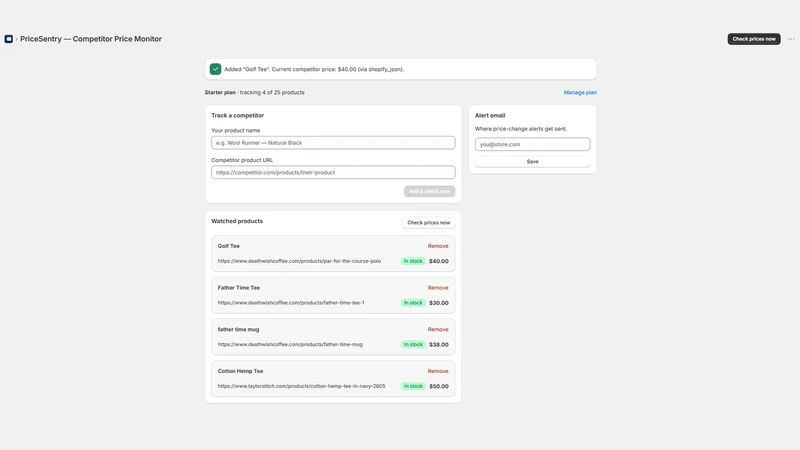Click the Alert email heading

click(490, 115)
